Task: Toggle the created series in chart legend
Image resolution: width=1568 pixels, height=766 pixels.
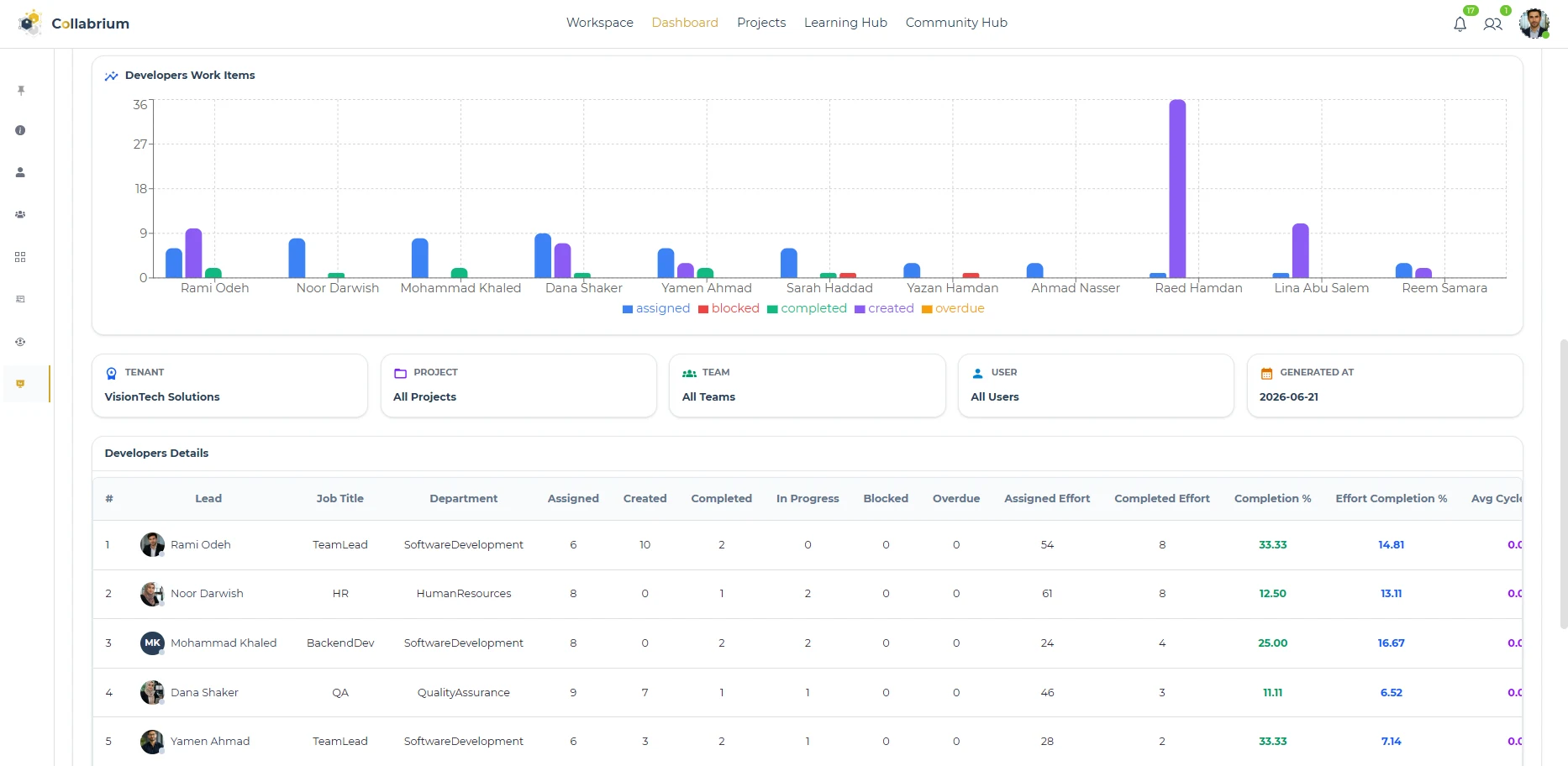Action: click(x=884, y=309)
